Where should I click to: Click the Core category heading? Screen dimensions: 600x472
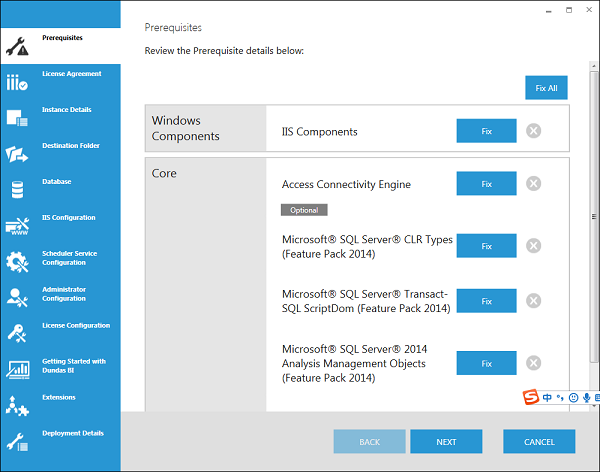coord(164,173)
